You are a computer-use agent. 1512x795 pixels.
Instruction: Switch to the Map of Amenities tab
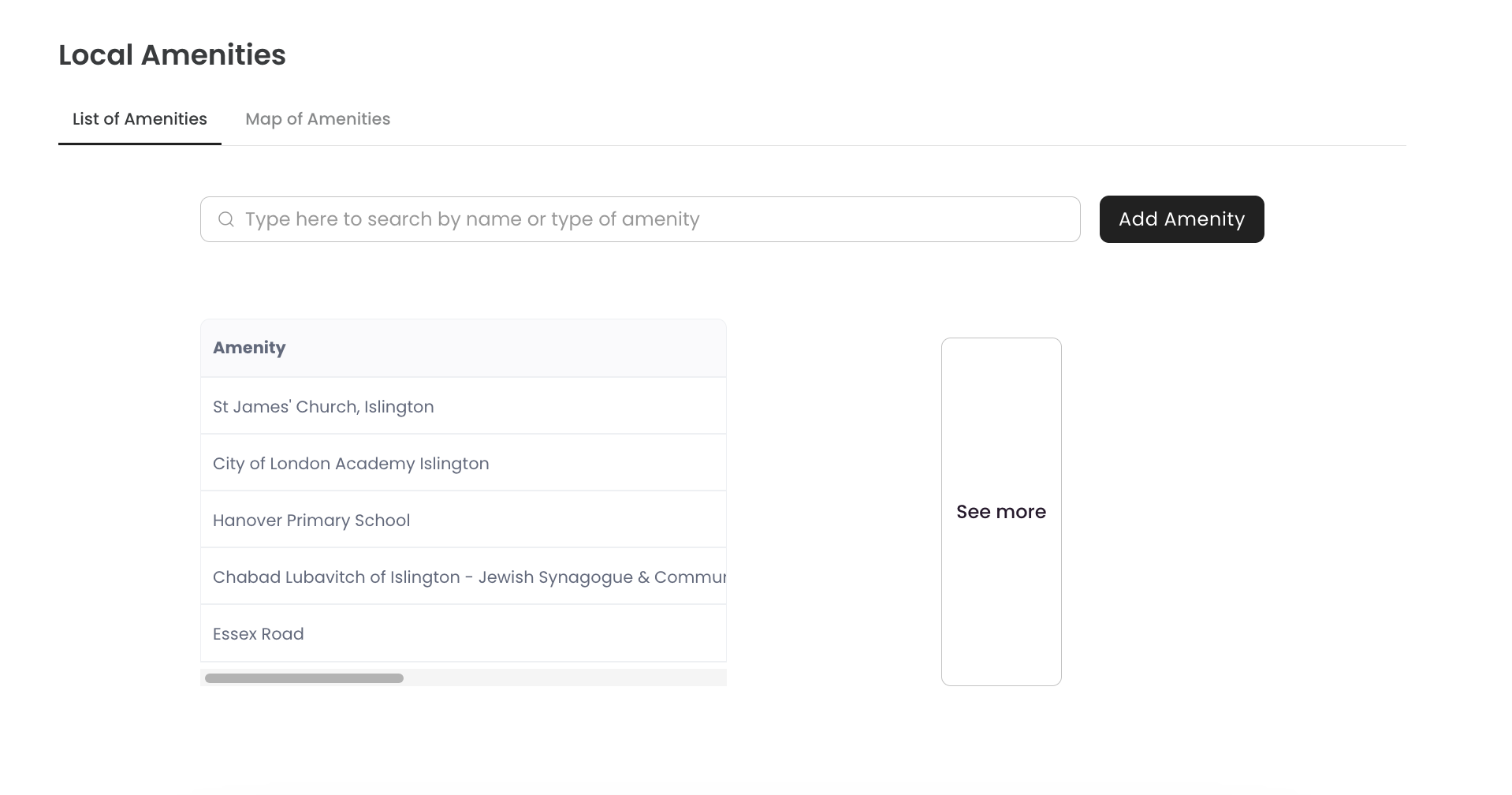pos(318,119)
